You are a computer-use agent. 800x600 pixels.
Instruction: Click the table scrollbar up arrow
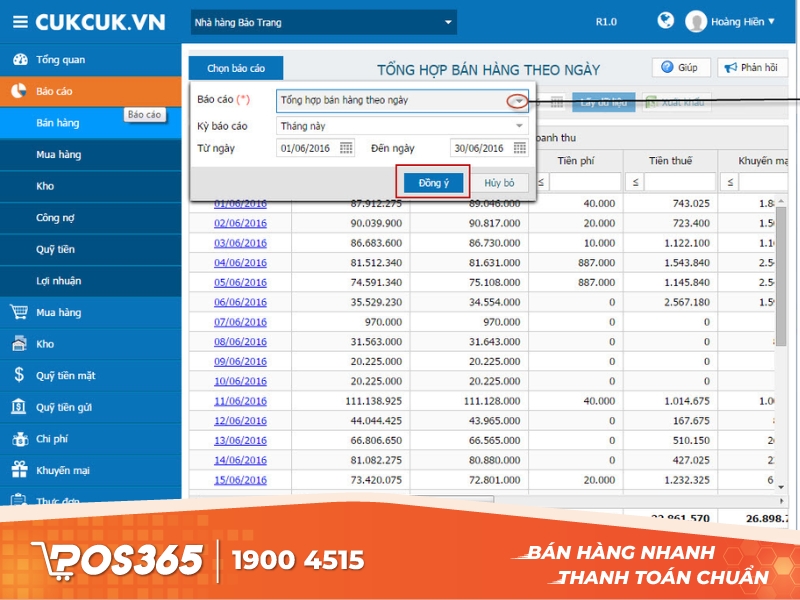click(x=781, y=202)
